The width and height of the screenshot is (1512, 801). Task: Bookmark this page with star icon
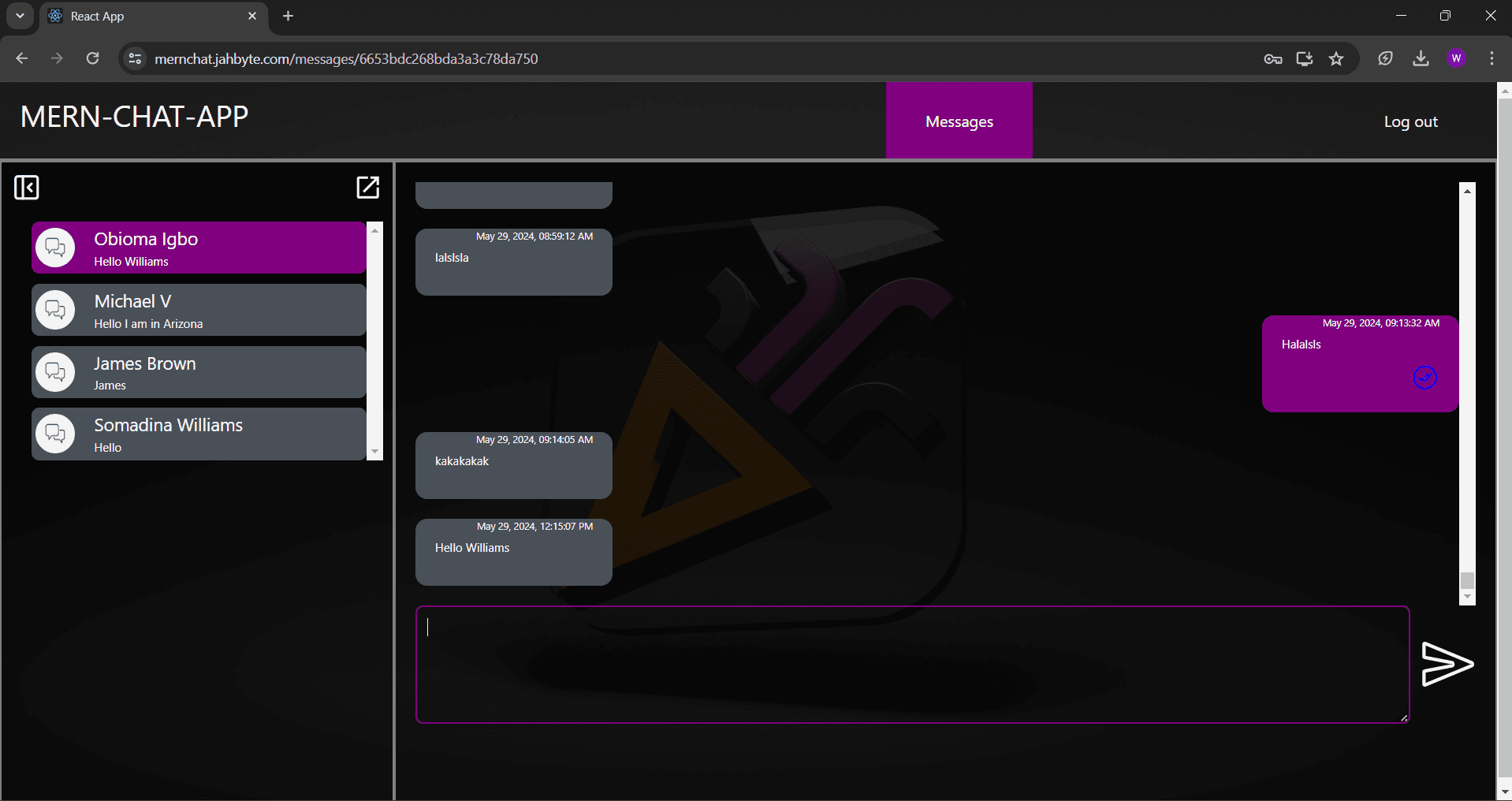1336,58
